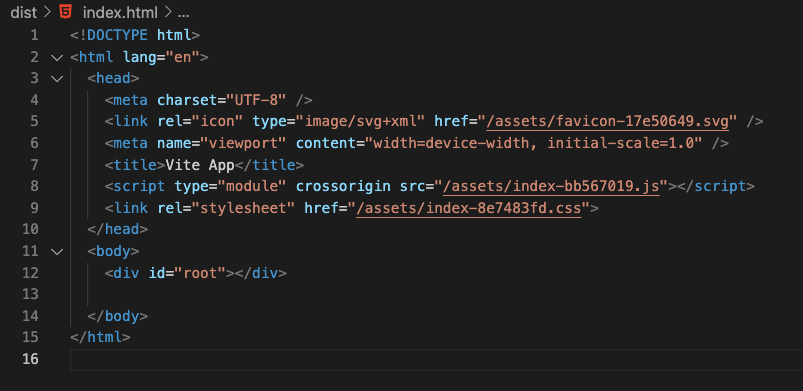Click the "width=device-width, initial-scale=1.0" content value

pos(533,143)
